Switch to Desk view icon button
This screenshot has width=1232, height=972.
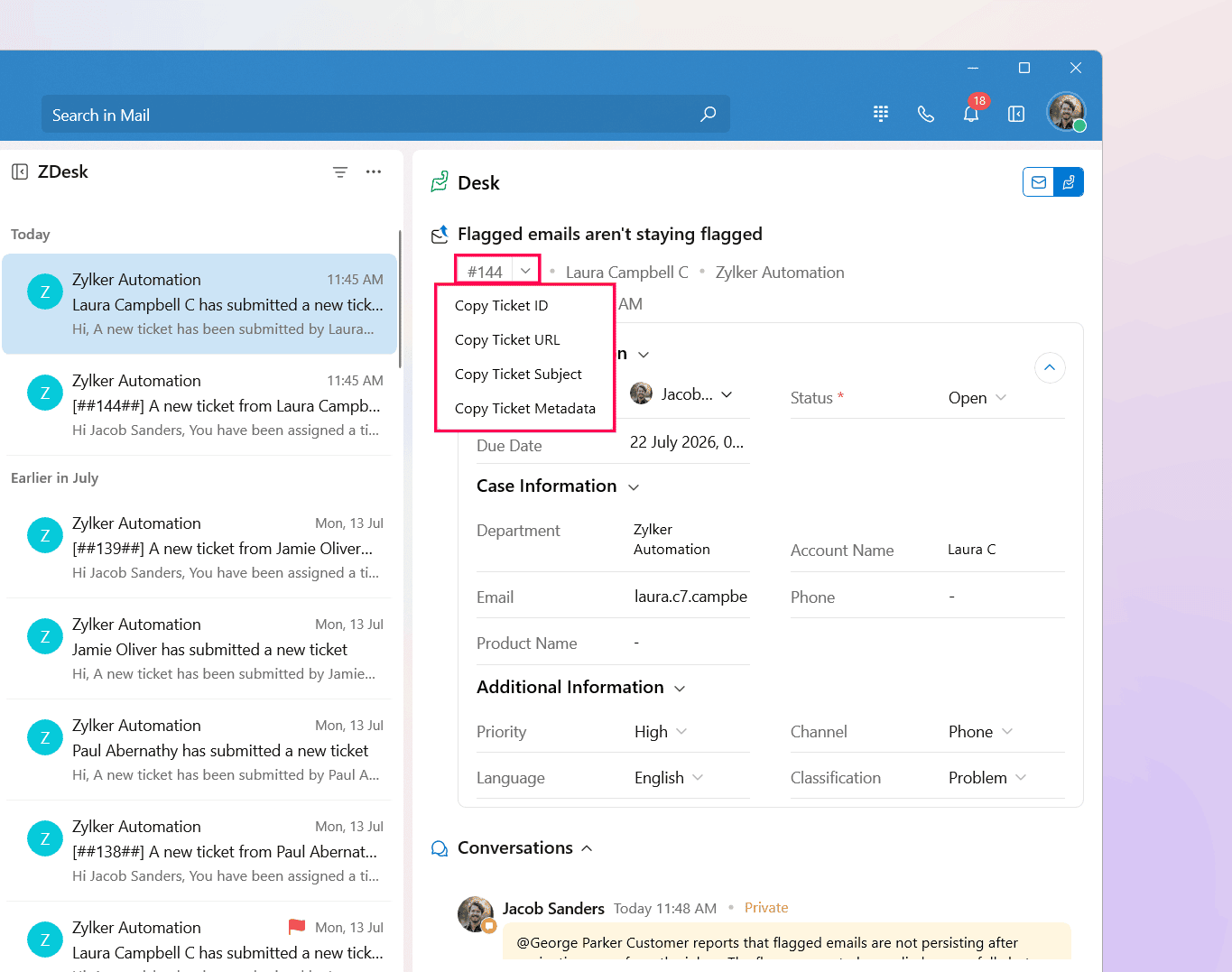coord(1069,182)
